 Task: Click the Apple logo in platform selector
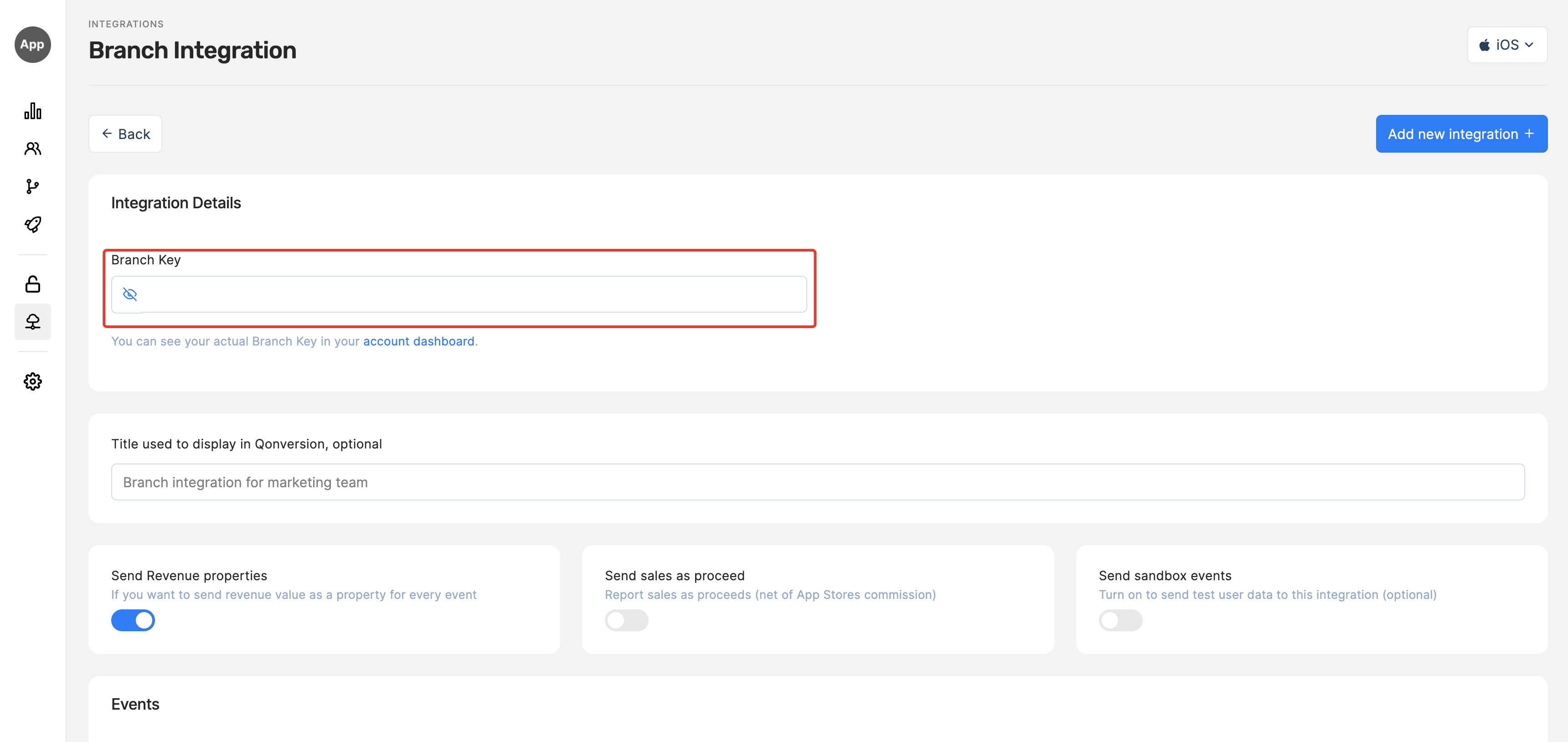point(1485,45)
